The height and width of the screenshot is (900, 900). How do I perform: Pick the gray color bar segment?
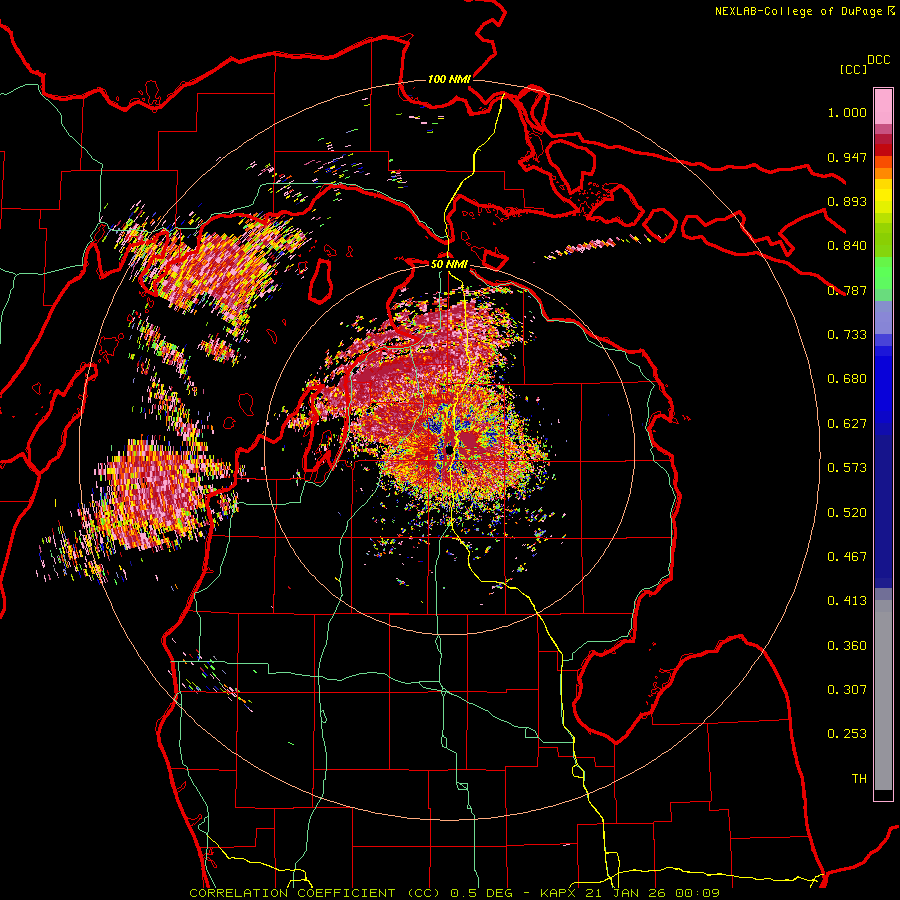tap(883, 695)
